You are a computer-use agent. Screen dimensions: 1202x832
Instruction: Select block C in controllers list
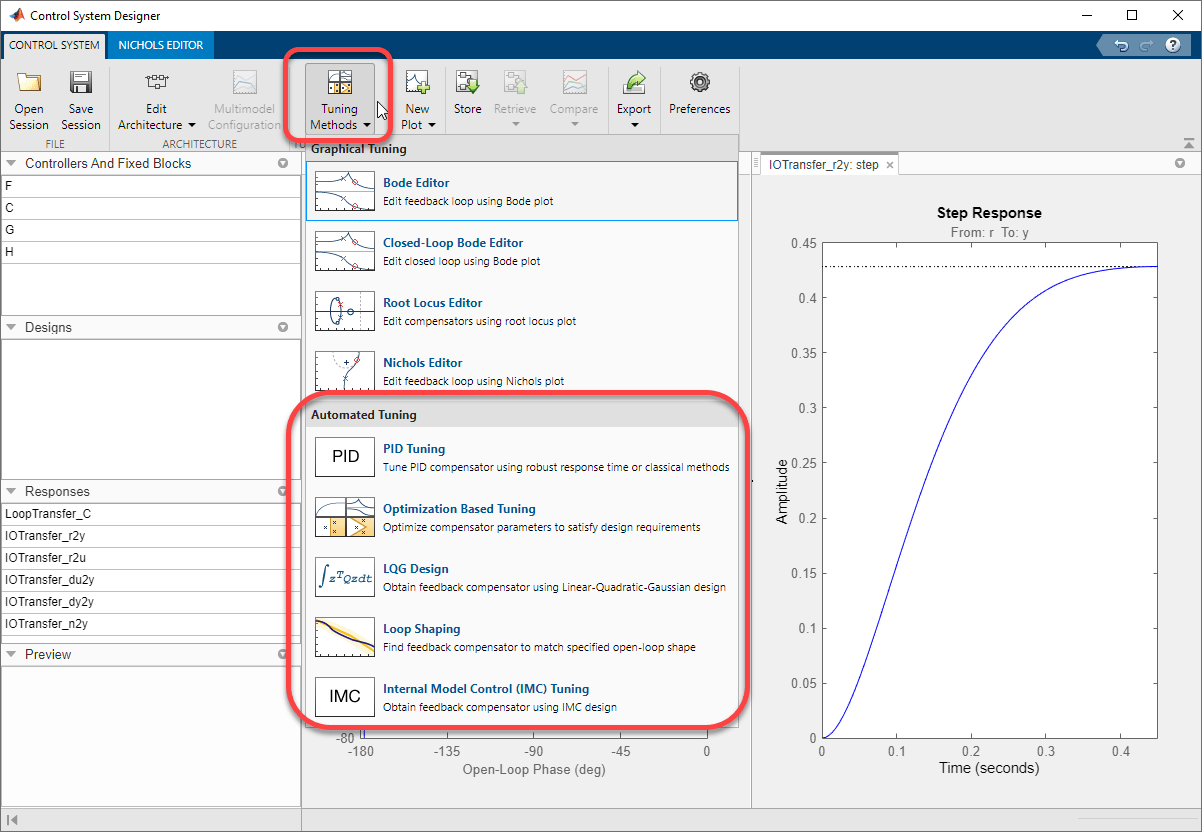point(151,208)
